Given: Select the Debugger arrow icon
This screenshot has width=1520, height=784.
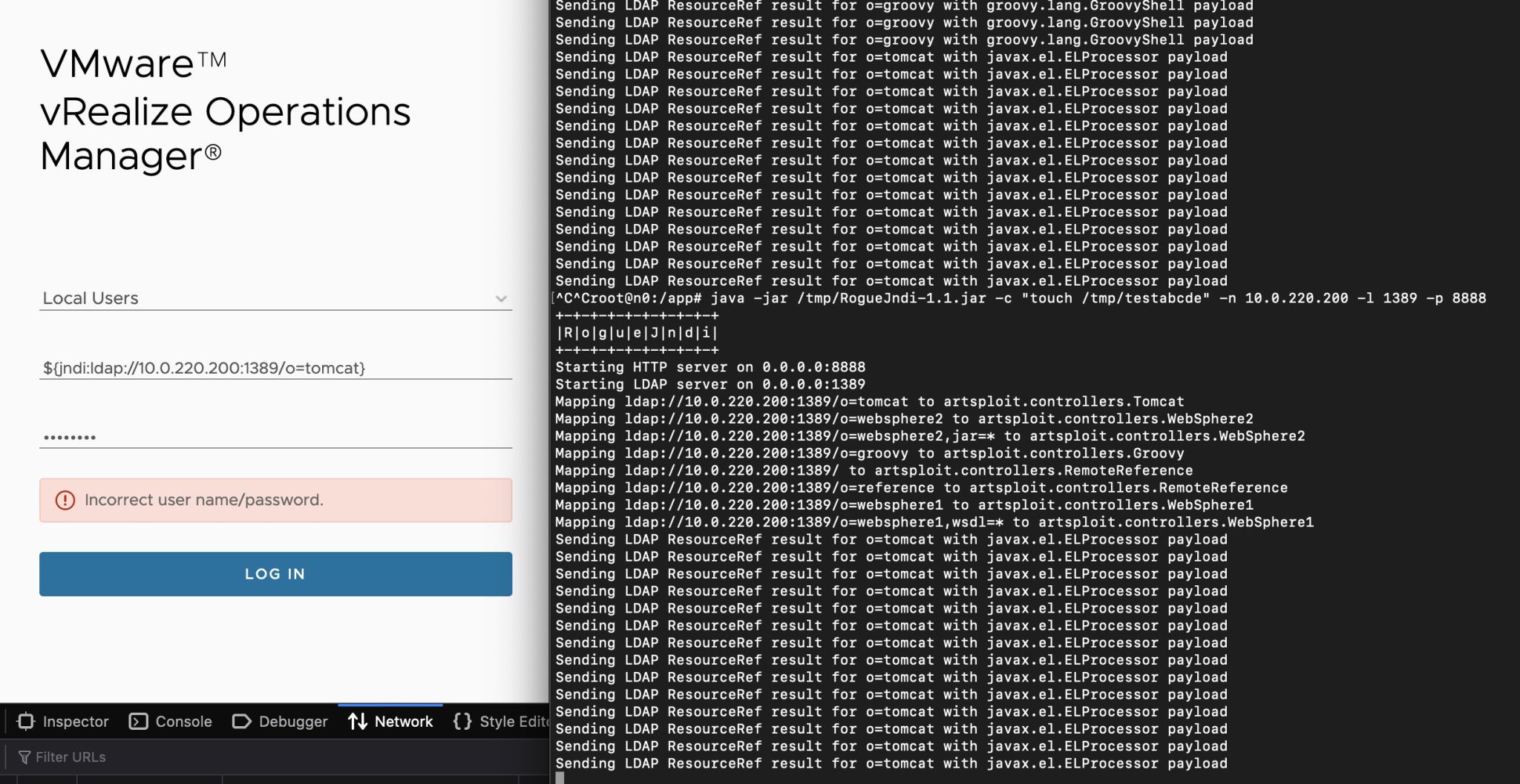Looking at the screenshot, I should coord(241,721).
